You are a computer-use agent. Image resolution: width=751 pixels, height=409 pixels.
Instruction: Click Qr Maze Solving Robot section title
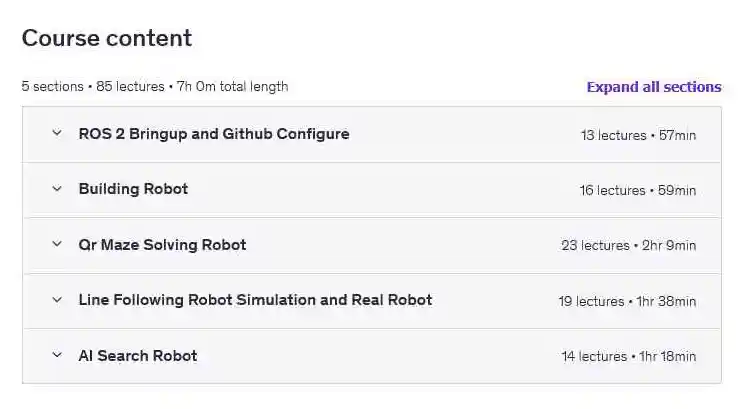(162, 245)
